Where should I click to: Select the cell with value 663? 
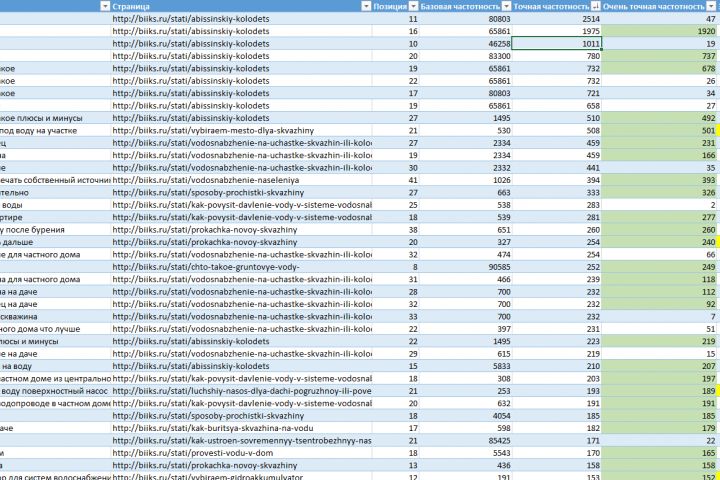coord(465,192)
